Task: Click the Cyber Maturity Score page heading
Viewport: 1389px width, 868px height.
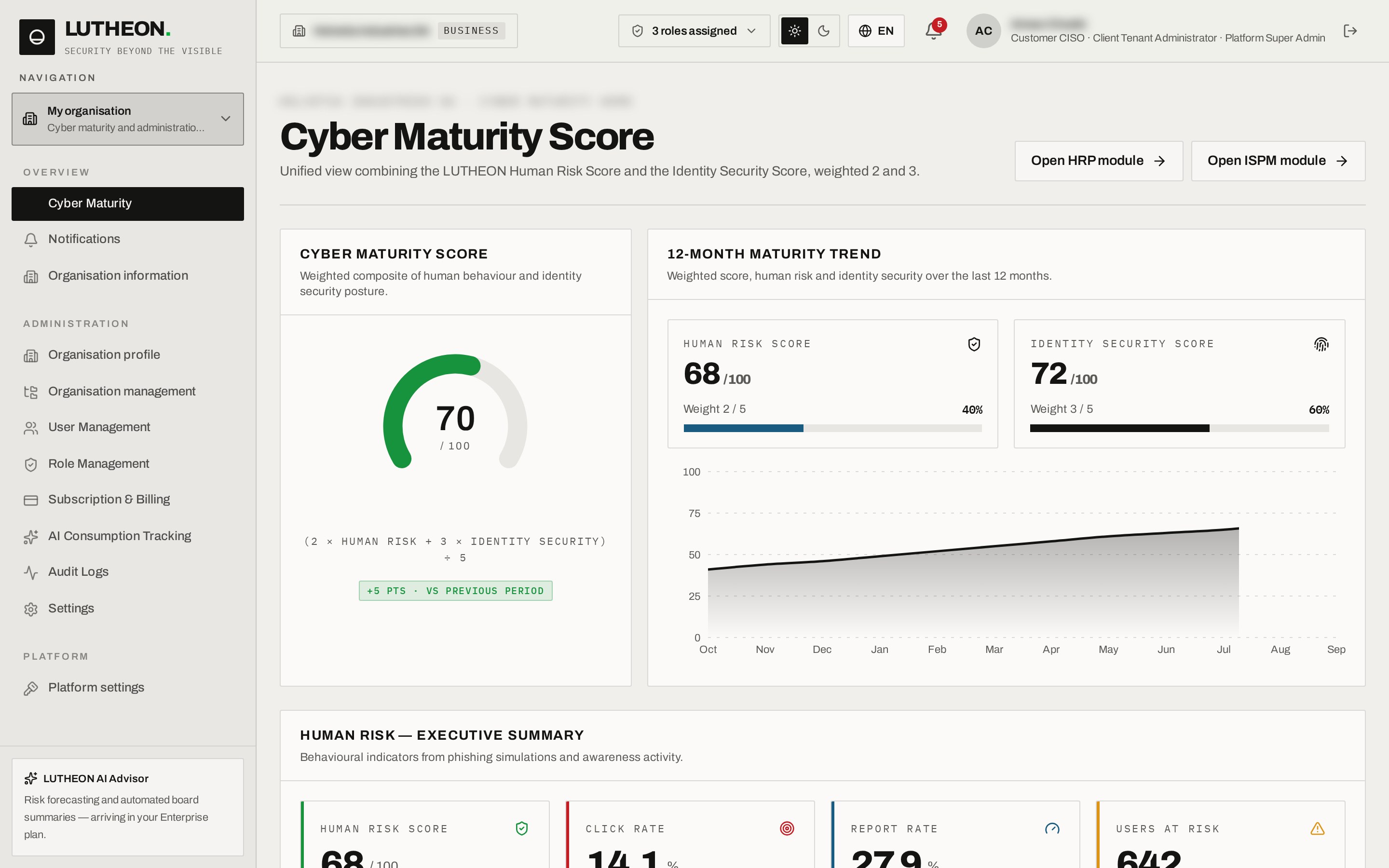Action: (x=467, y=136)
